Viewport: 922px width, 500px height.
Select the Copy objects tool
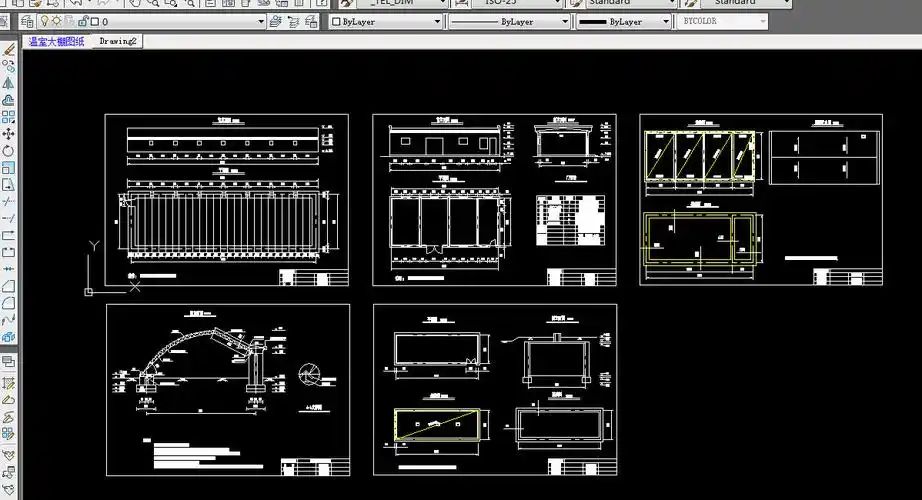pos(9,65)
